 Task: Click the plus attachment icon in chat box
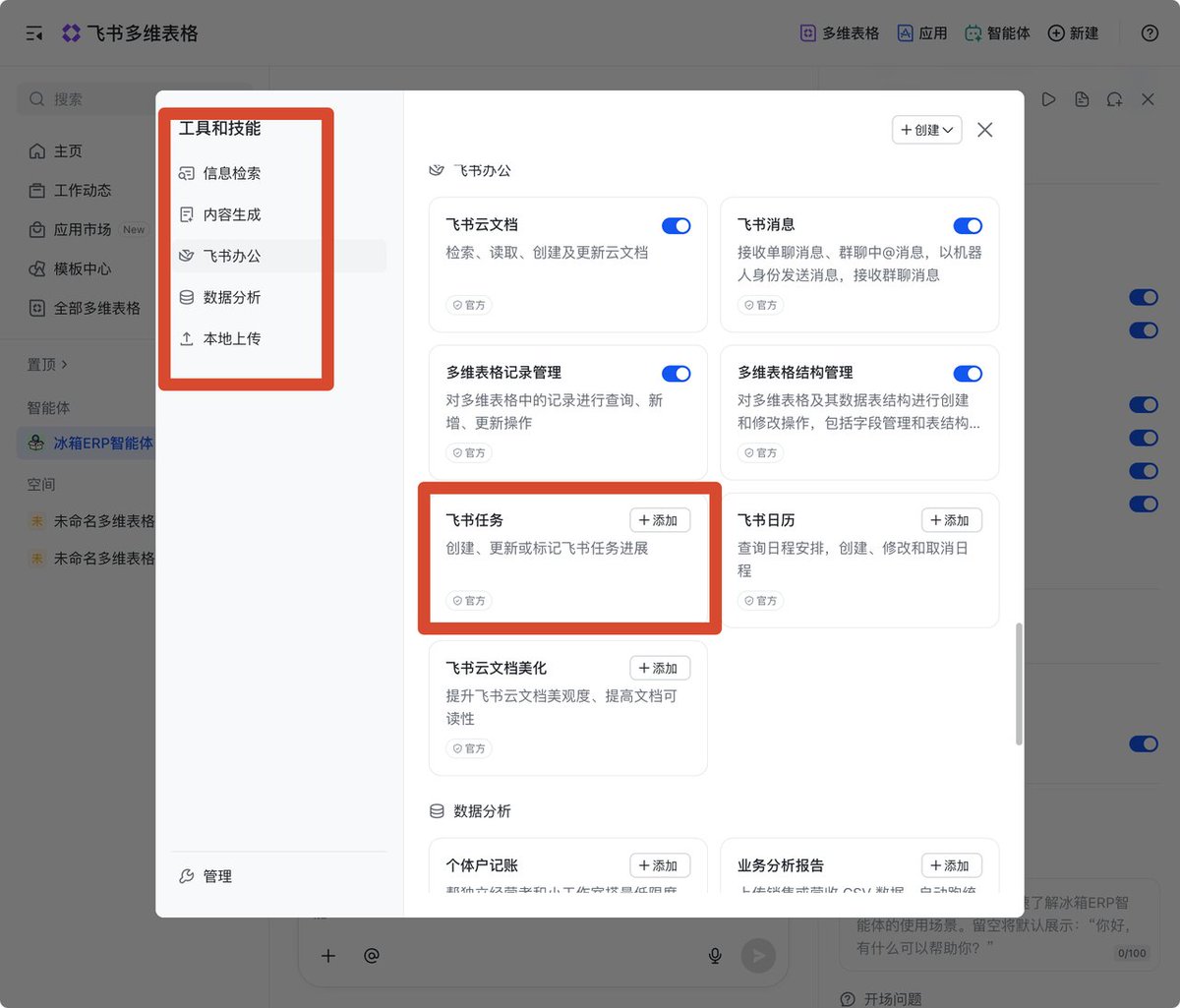[x=328, y=955]
